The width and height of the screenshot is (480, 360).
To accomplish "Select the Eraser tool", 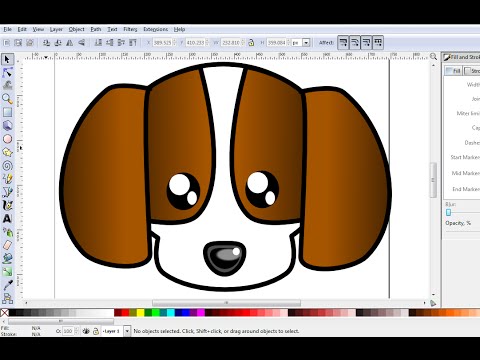I will click(7, 246).
